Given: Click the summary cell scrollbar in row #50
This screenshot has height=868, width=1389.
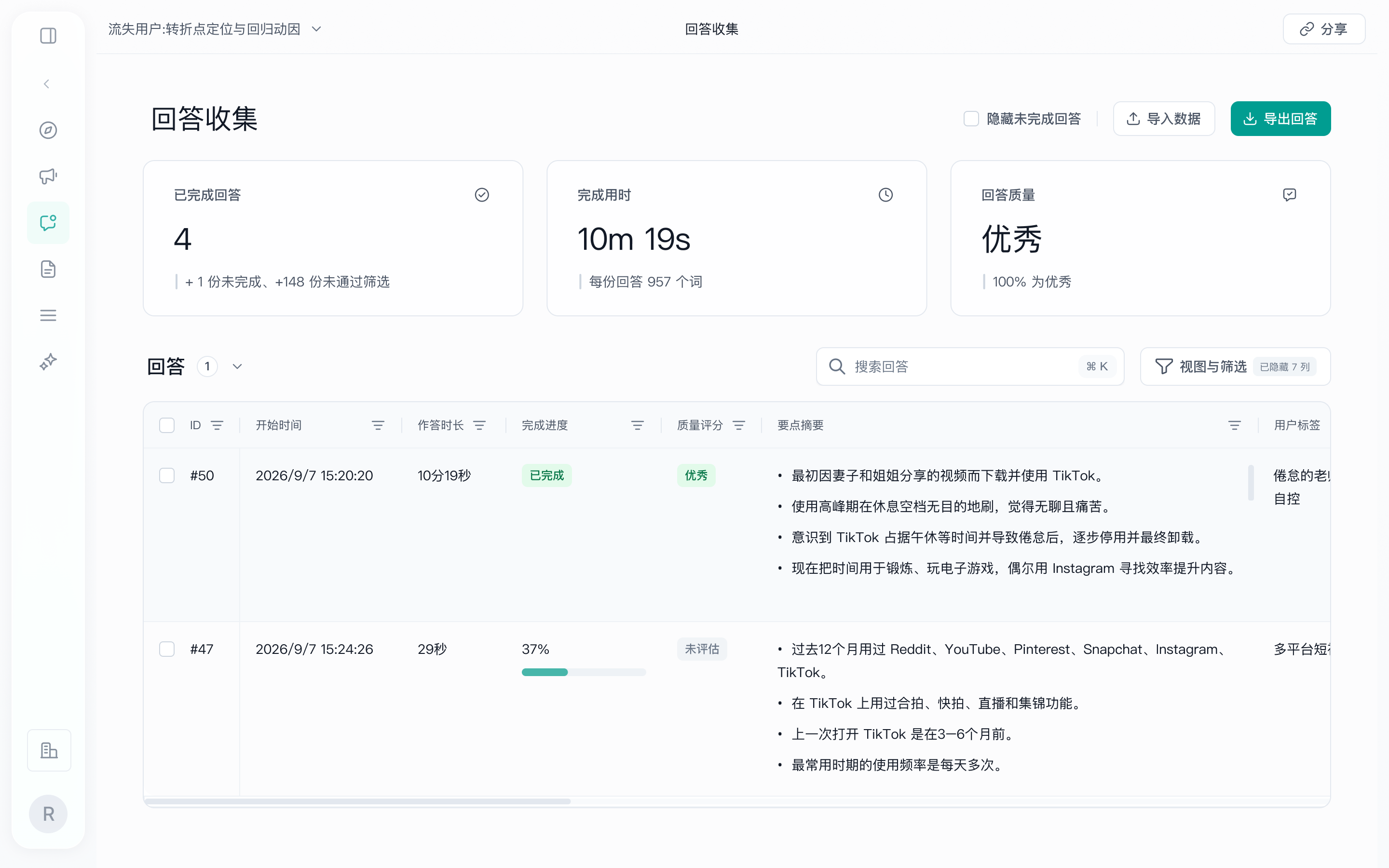Looking at the screenshot, I should click(1251, 482).
